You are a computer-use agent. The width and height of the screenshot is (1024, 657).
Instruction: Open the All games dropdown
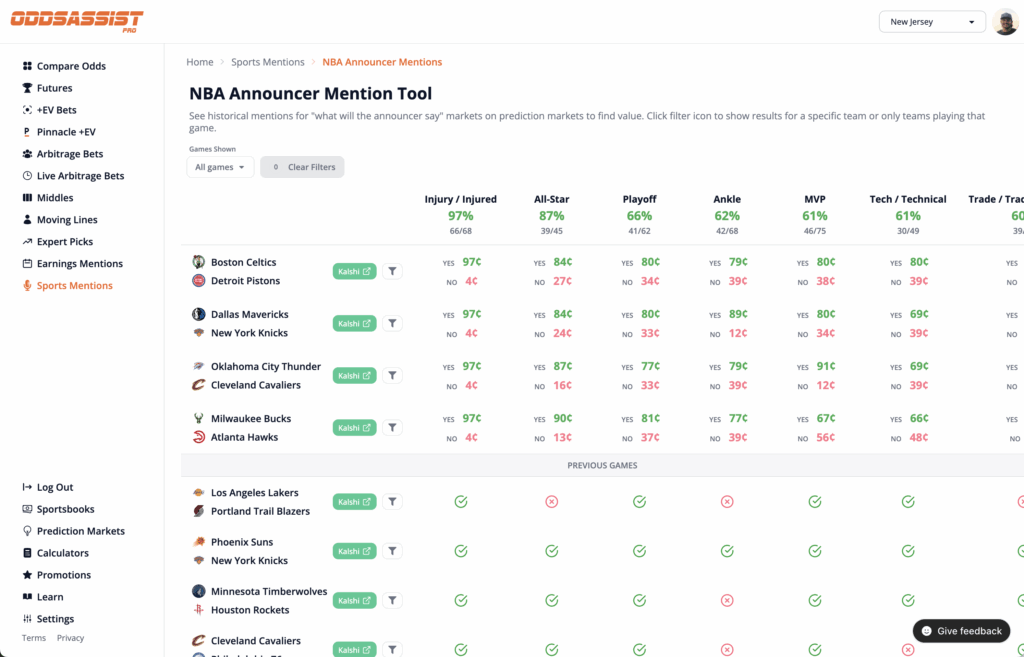(220, 167)
